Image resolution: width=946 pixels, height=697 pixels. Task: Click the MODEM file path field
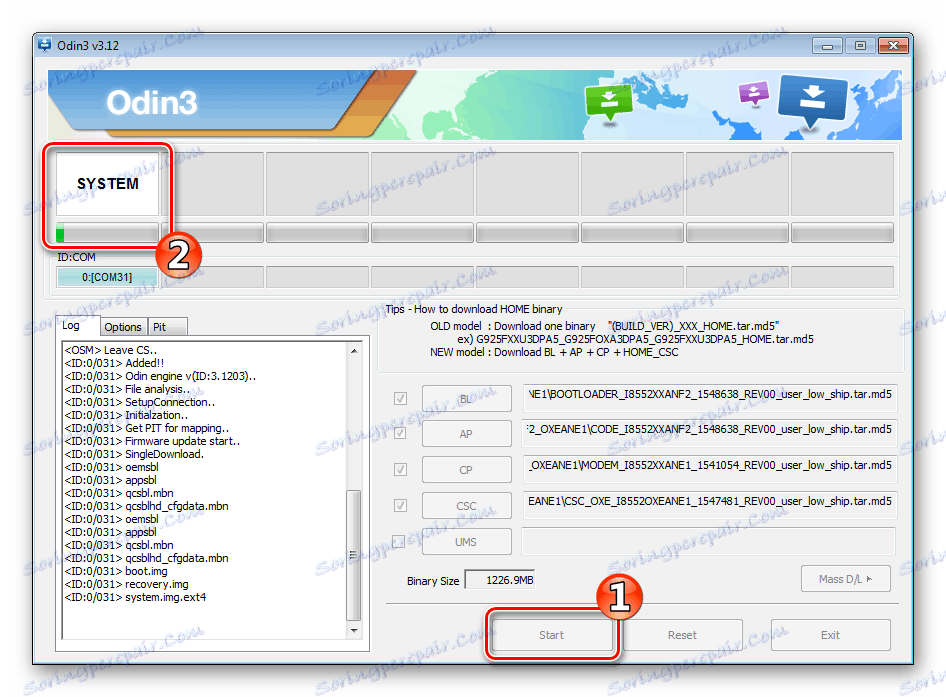(710, 469)
